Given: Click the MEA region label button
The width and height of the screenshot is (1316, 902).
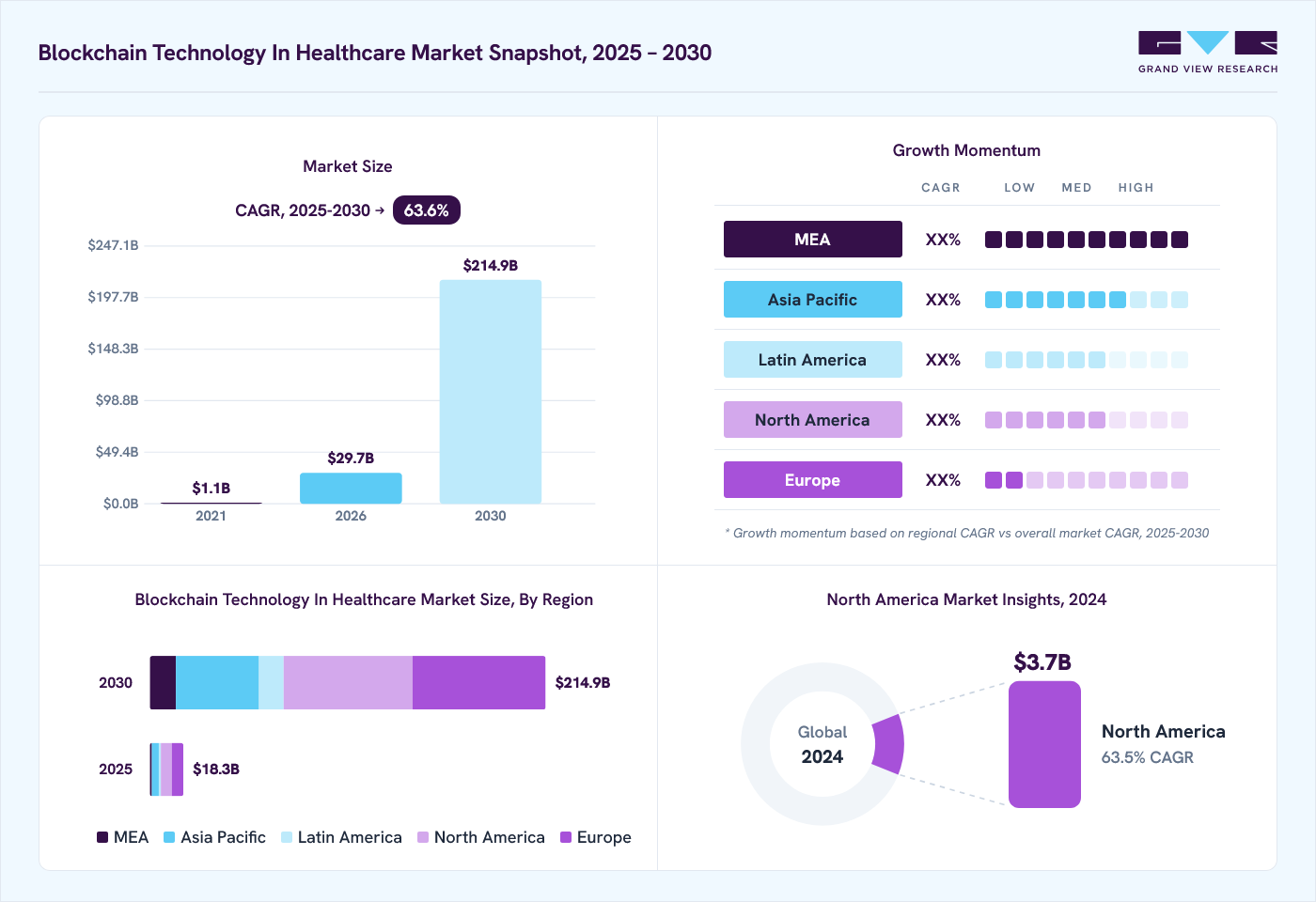Looking at the screenshot, I should (813, 240).
